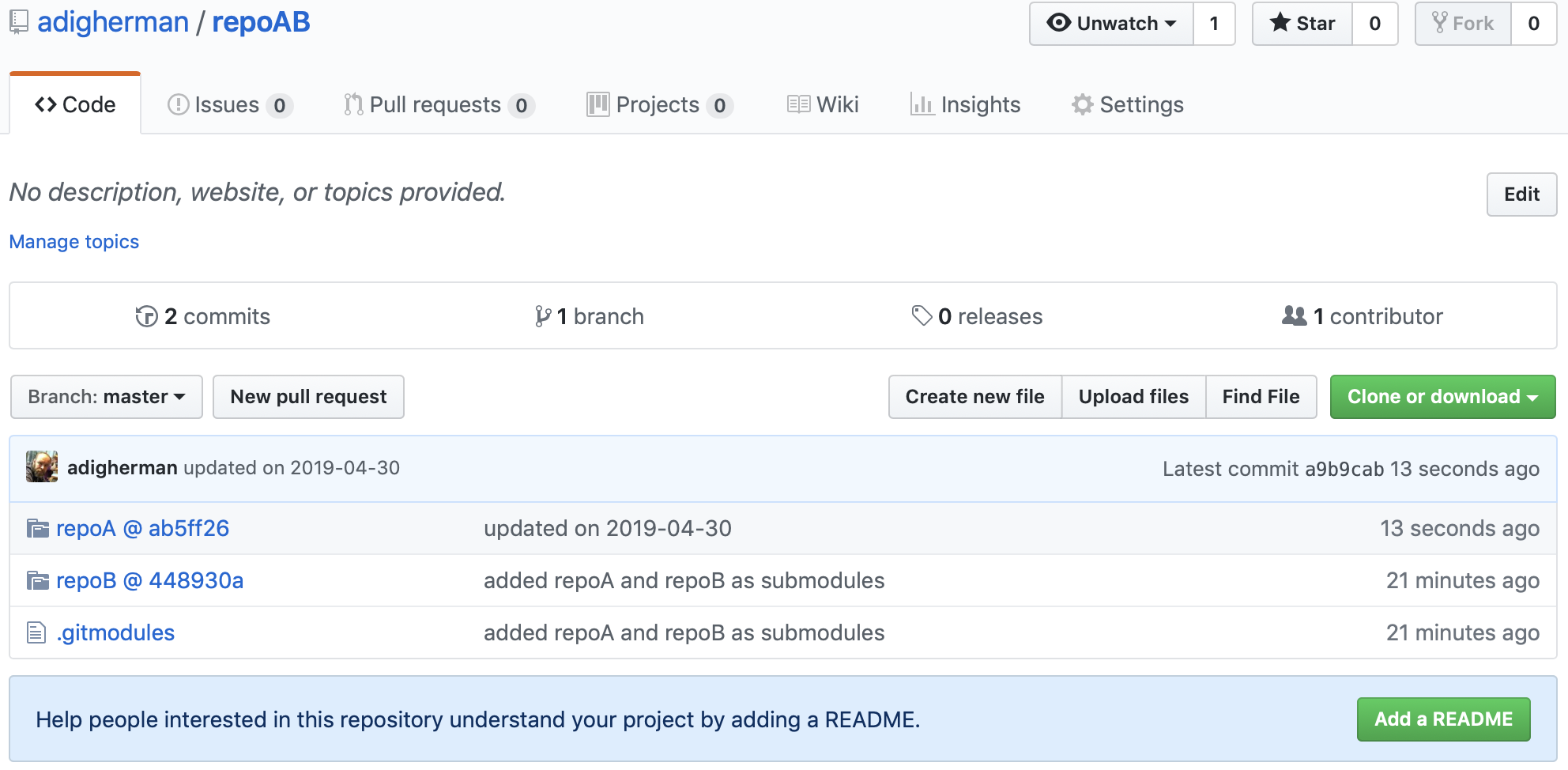This screenshot has height=770, width=1568.
Task: Click the Insights graph icon
Action: coord(922,104)
